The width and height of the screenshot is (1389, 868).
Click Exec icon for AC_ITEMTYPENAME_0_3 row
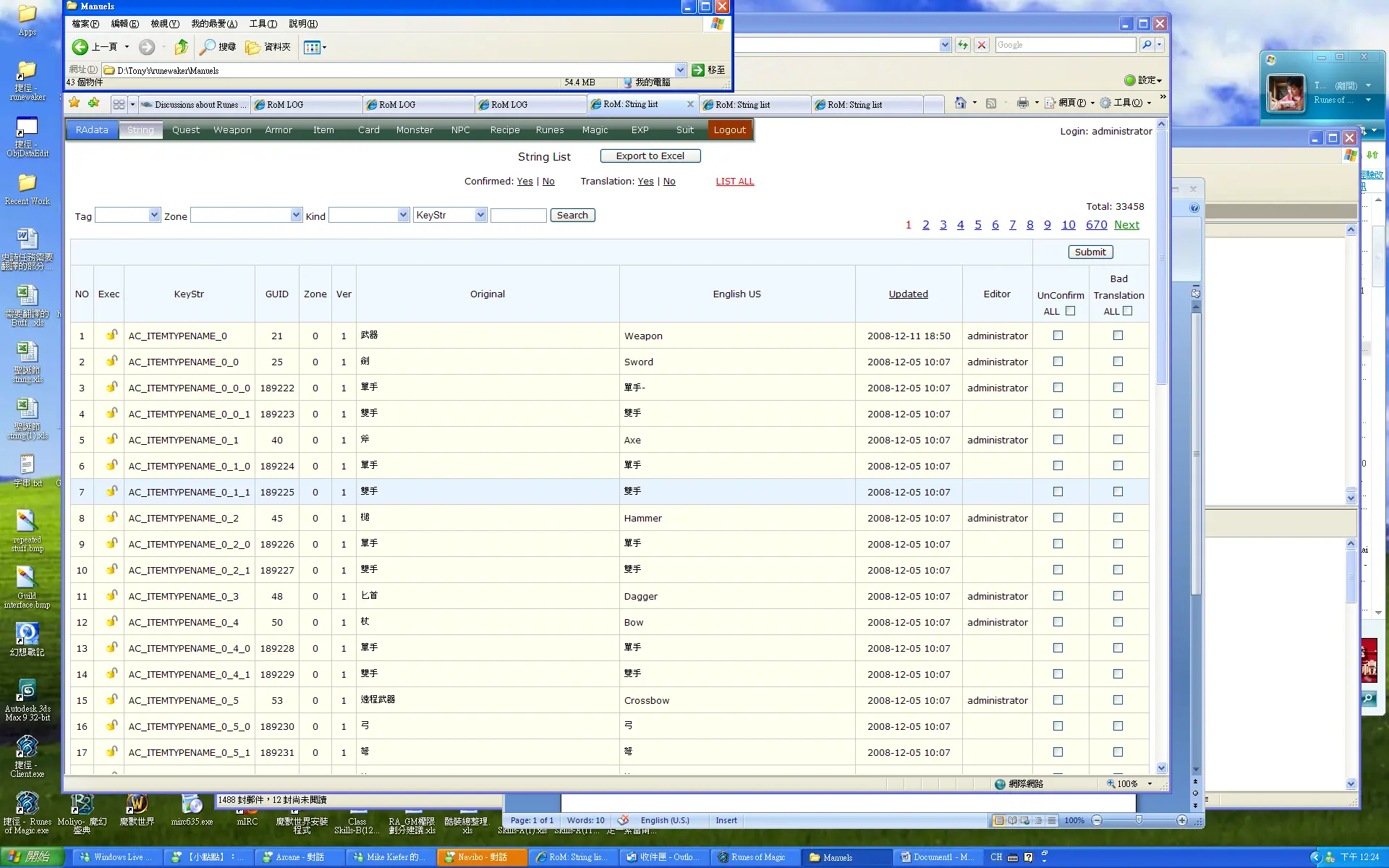111,595
